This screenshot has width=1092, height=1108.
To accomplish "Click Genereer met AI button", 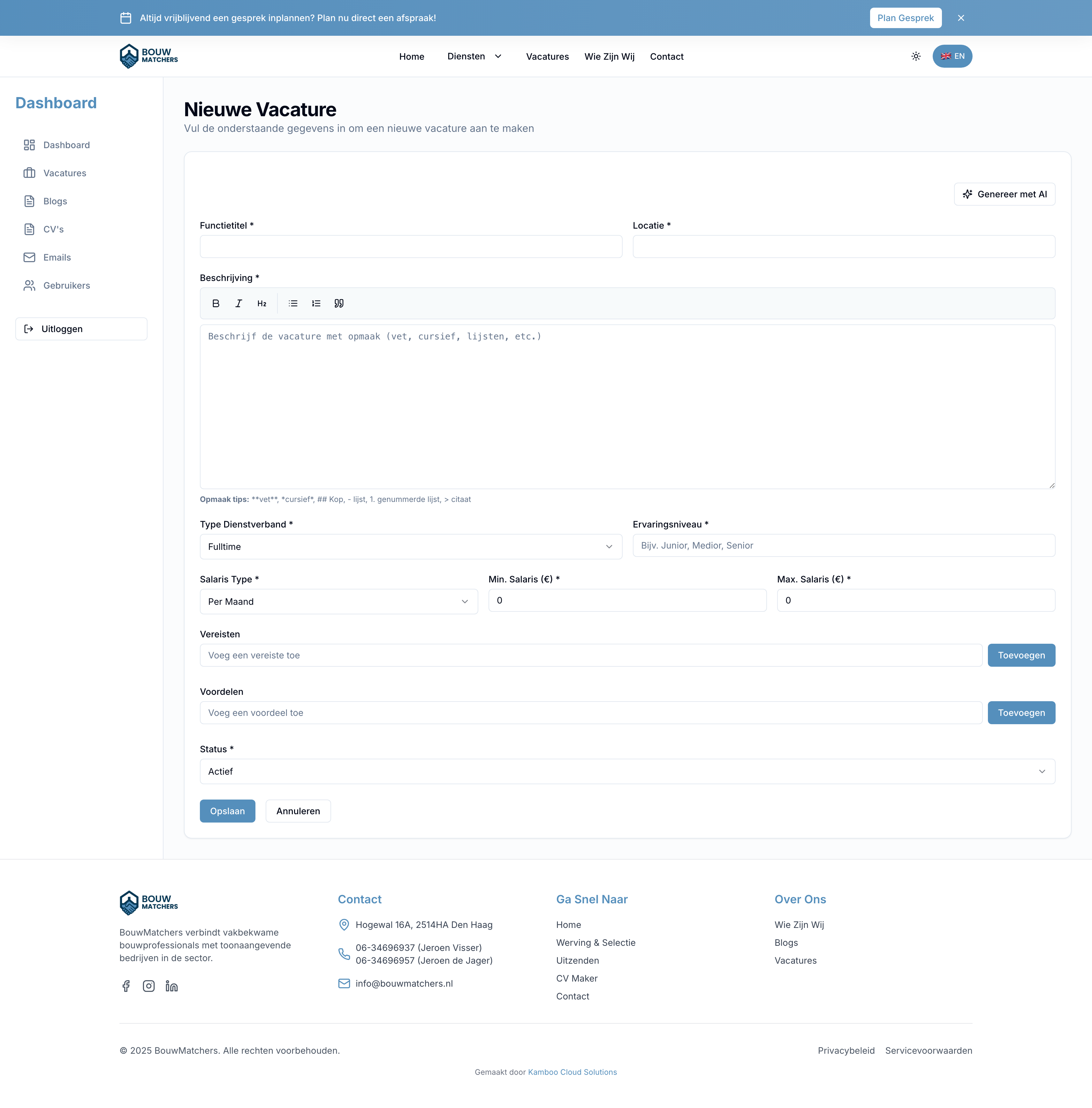I will (x=1004, y=194).
